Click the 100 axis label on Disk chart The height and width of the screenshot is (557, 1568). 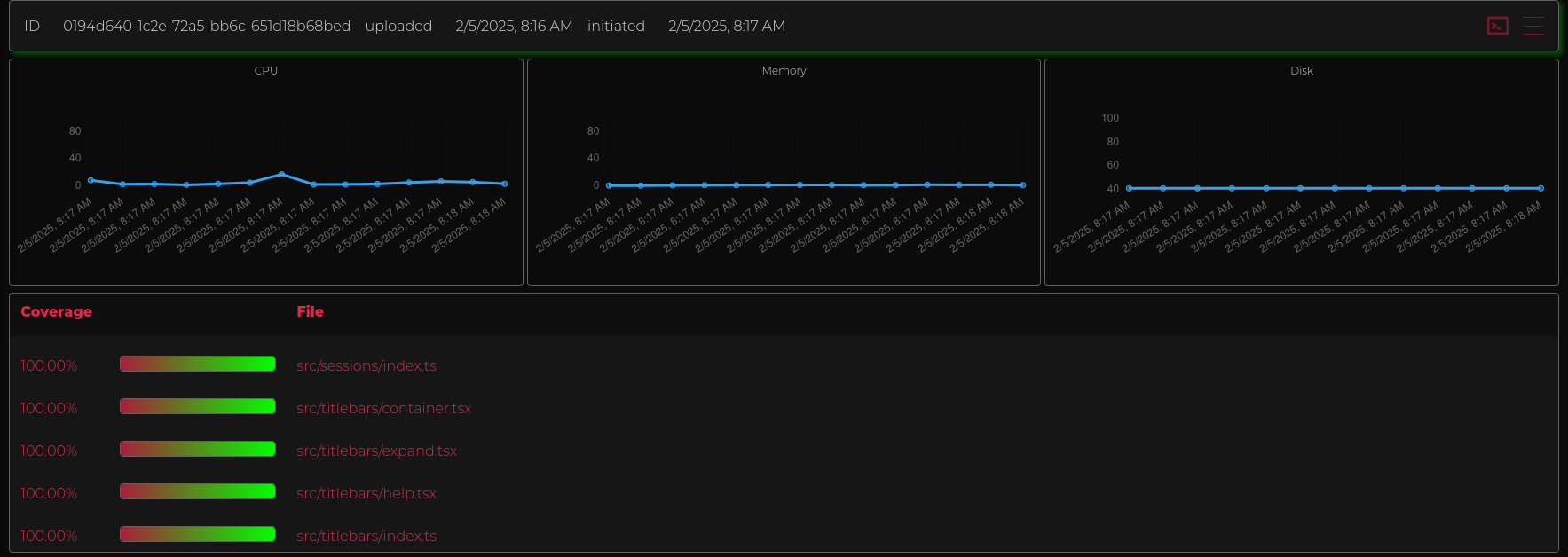coord(1110,118)
